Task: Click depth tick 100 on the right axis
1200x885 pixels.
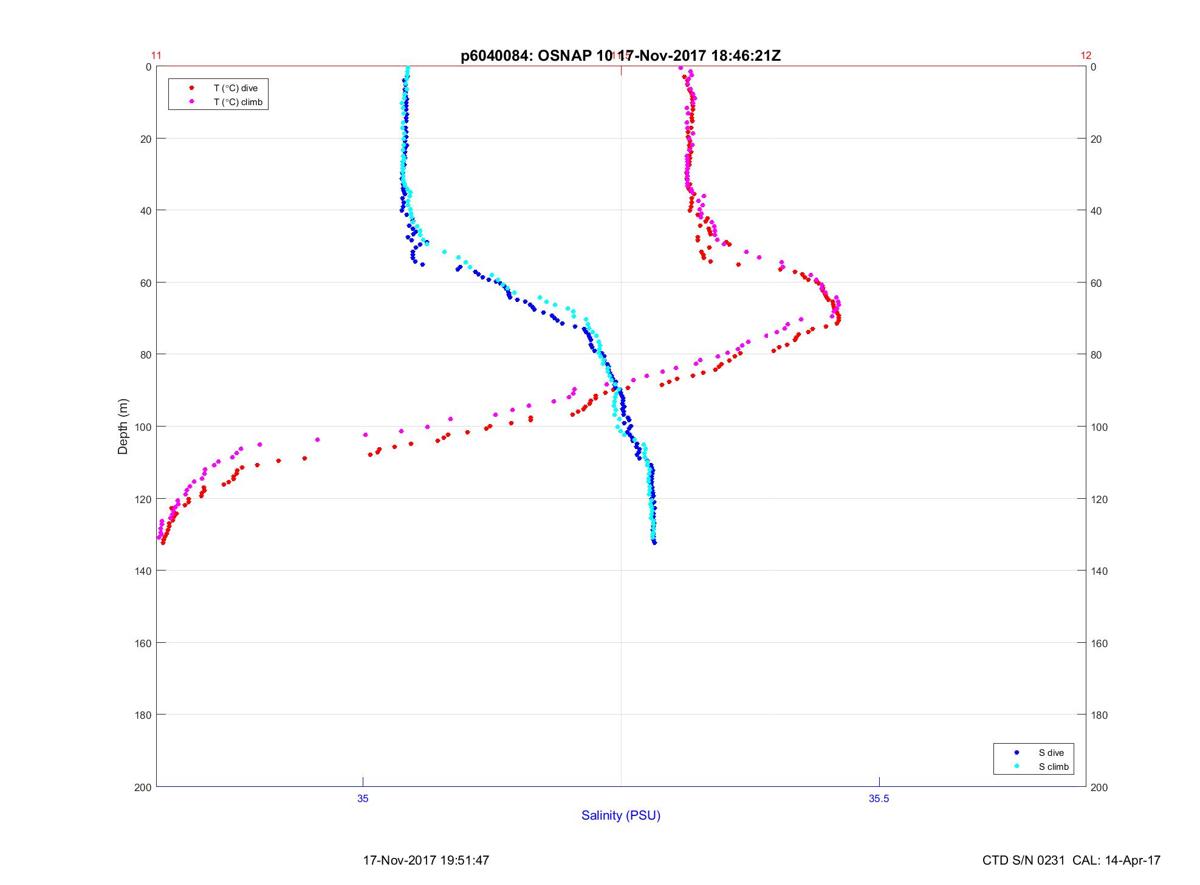Action: pyautogui.click(x=1099, y=427)
